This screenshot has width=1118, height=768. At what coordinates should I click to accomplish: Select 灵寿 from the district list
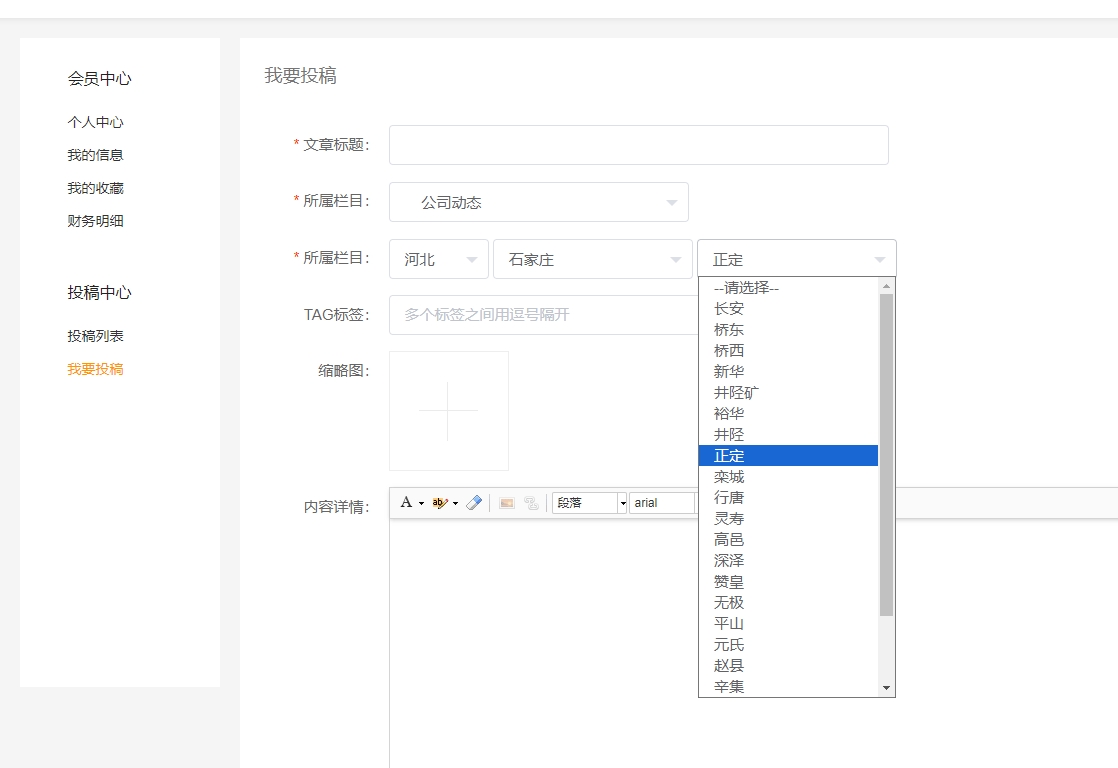[789, 518]
